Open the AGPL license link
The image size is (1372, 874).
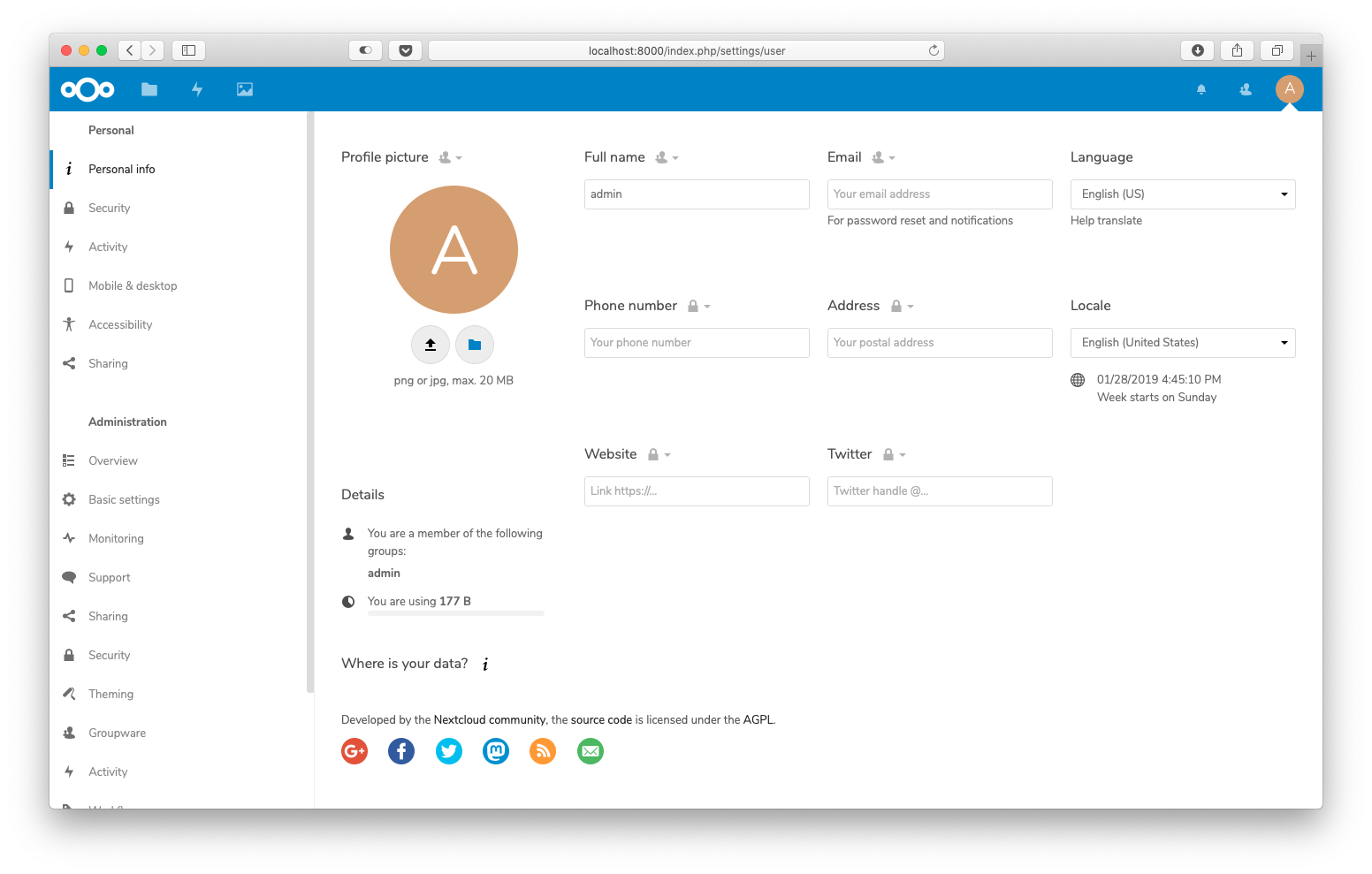click(x=758, y=720)
